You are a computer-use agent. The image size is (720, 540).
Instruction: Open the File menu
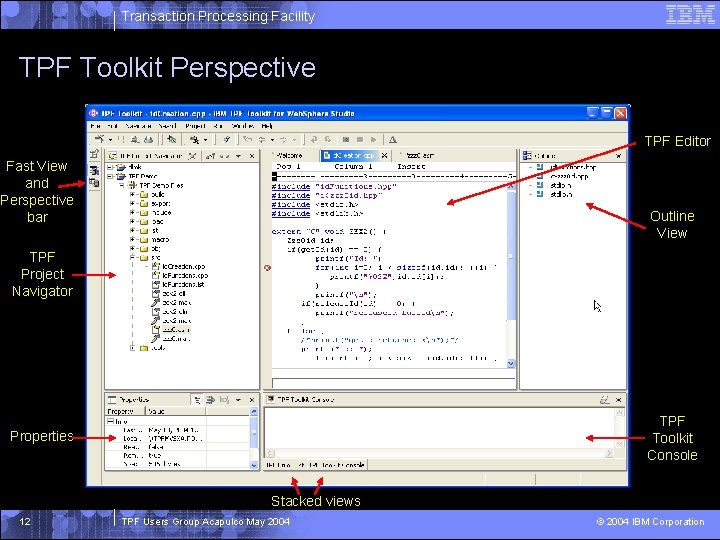[96, 126]
